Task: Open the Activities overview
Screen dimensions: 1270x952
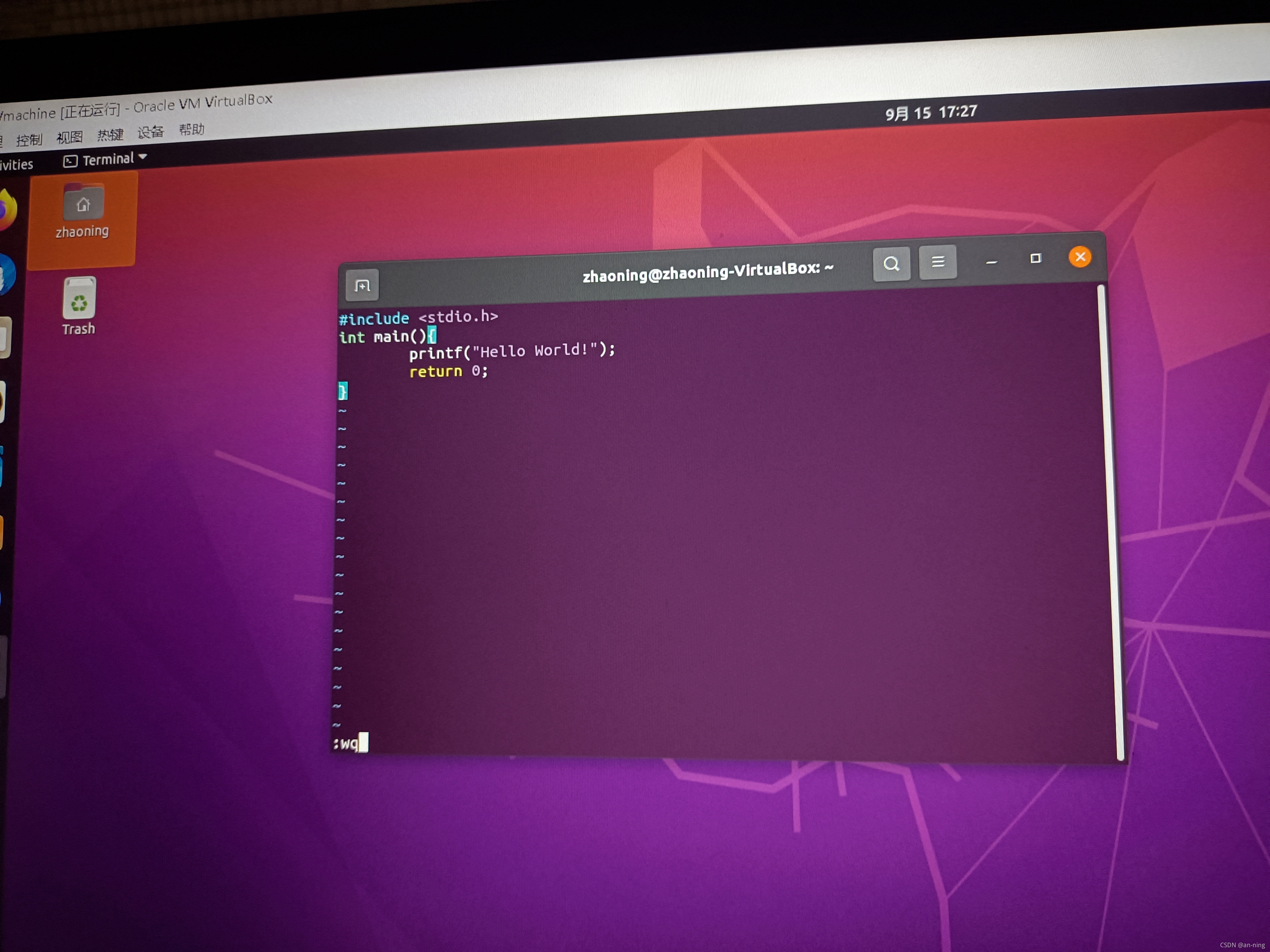Action: (x=16, y=165)
